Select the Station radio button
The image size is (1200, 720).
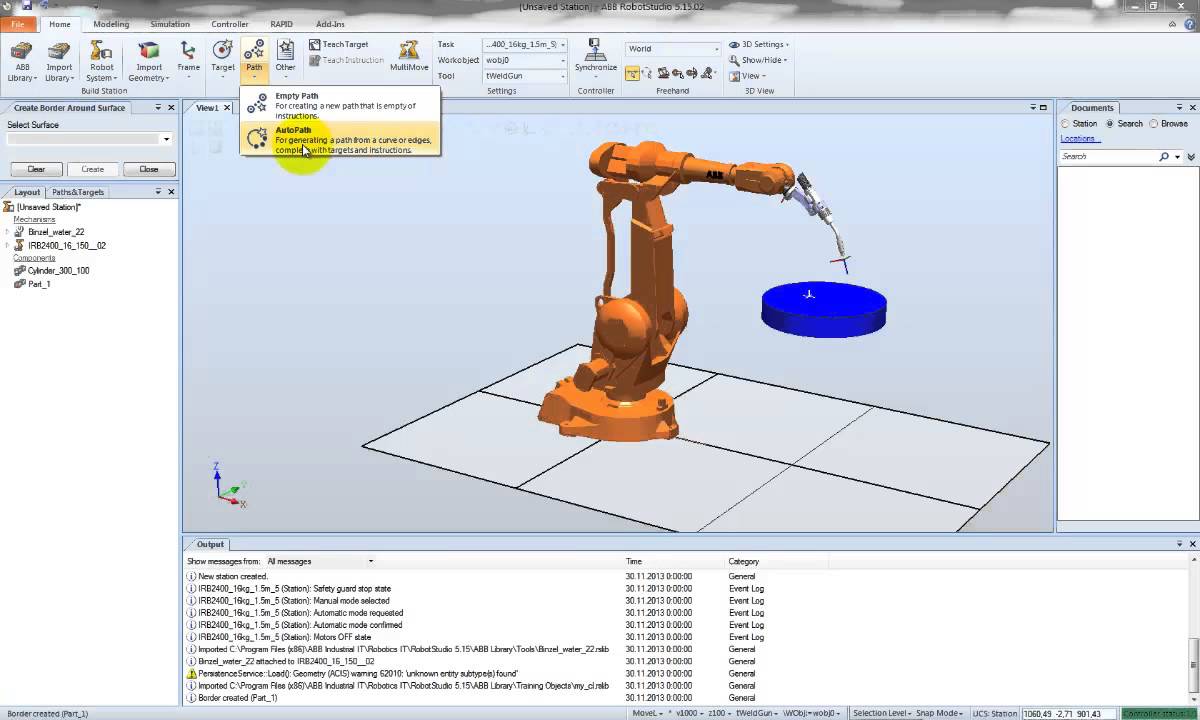1066,124
